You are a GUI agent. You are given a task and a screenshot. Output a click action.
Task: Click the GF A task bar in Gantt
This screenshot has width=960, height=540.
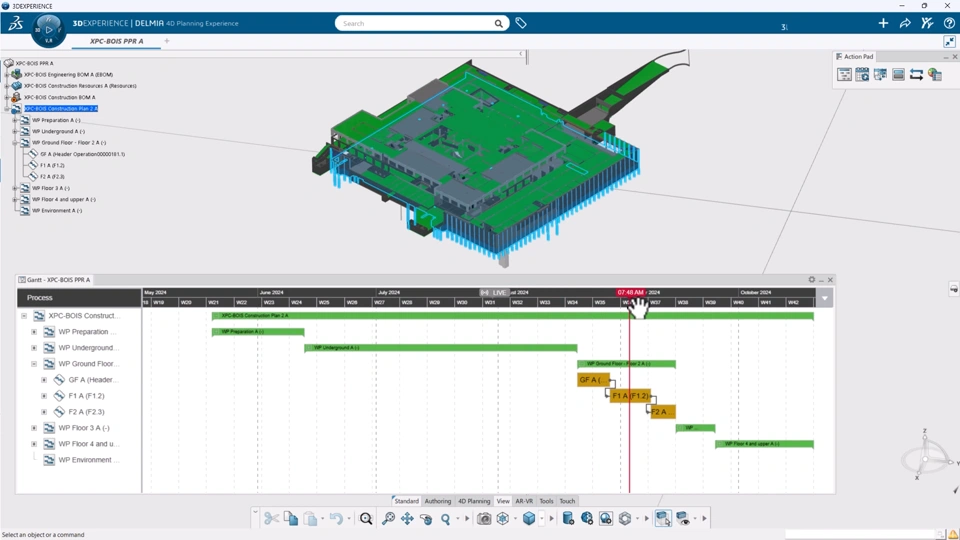point(593,380)
